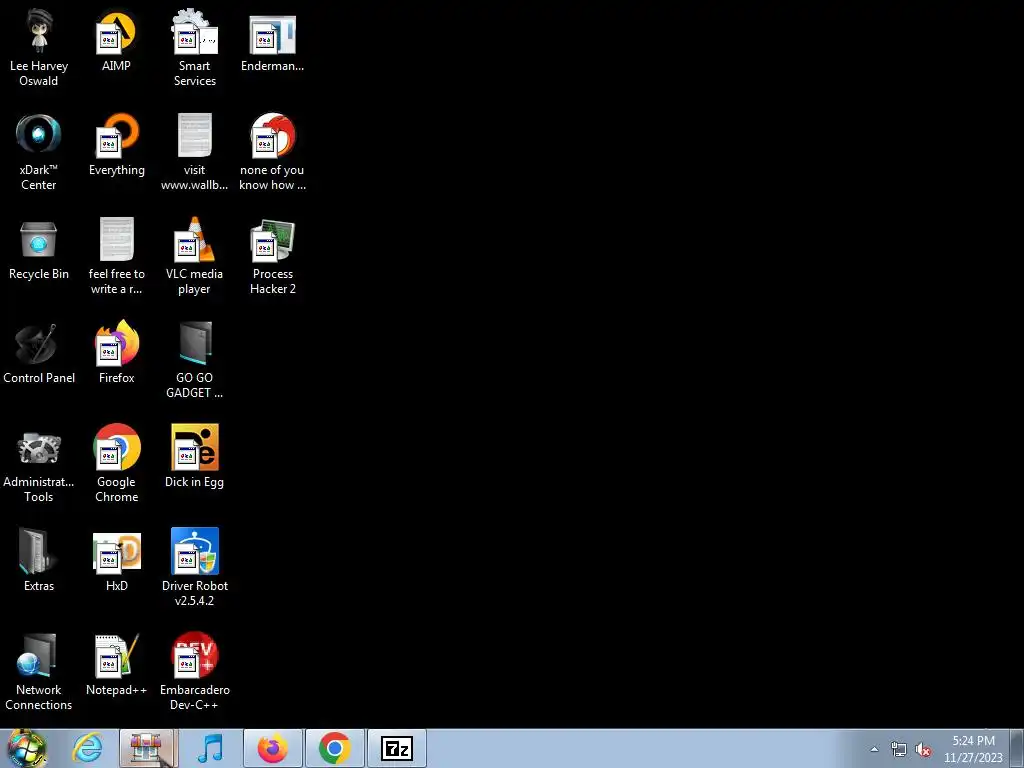Select the 'feel free to write a r...' file
1024x768 pixels.
coord(116,256)
